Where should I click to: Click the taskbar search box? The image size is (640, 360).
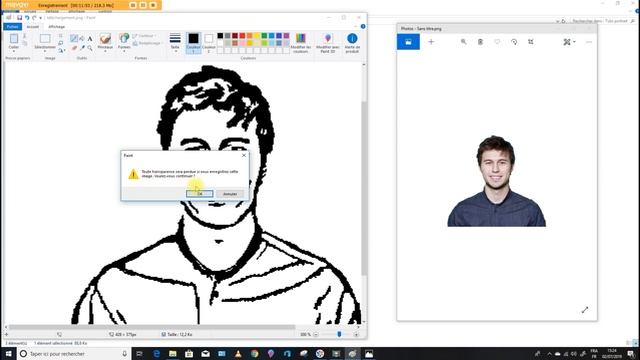pyautogui.click(x=73, y=353)
